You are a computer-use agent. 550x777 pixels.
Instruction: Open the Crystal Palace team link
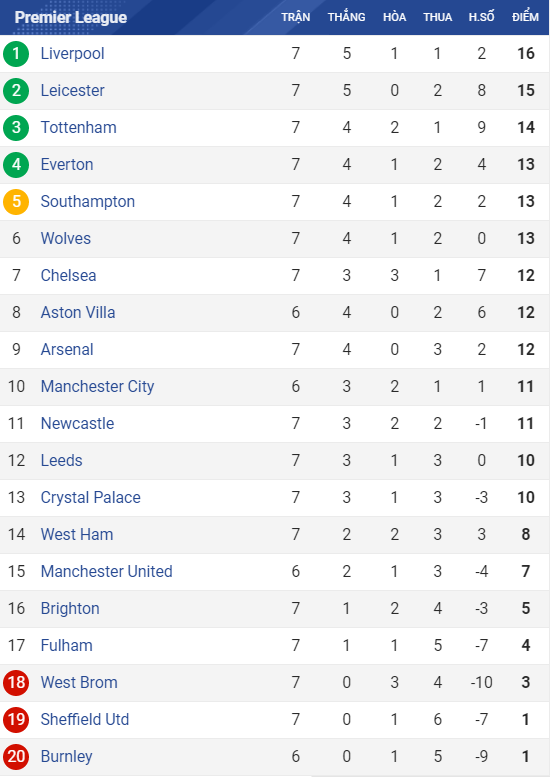pyautogui.click(x=91, y=498)
